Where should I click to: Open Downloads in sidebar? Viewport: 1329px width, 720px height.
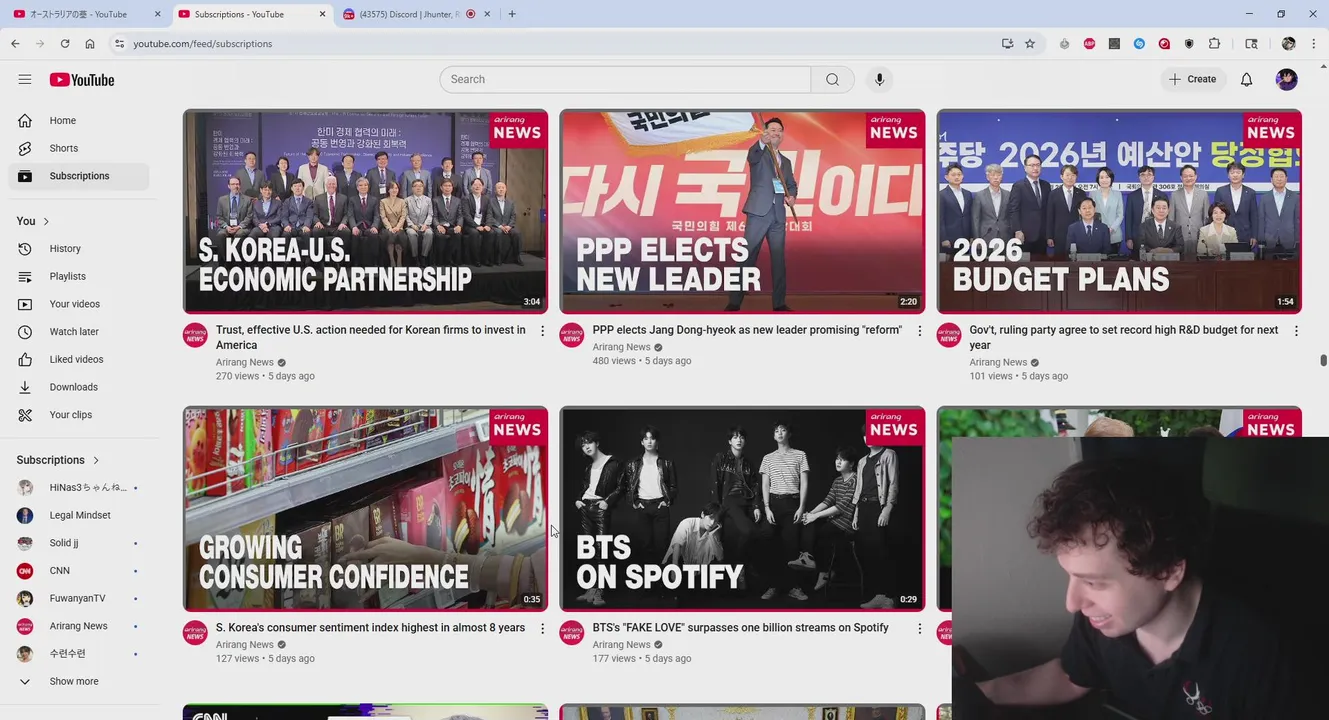click(79, 387)
